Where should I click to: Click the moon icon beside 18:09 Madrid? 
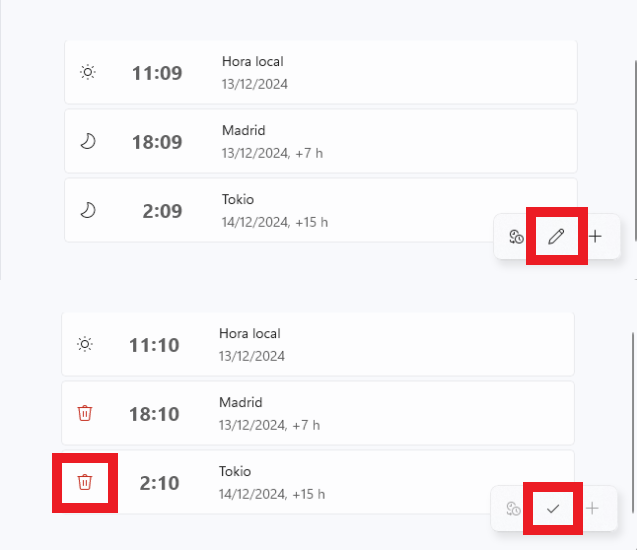tap(88, 141)
